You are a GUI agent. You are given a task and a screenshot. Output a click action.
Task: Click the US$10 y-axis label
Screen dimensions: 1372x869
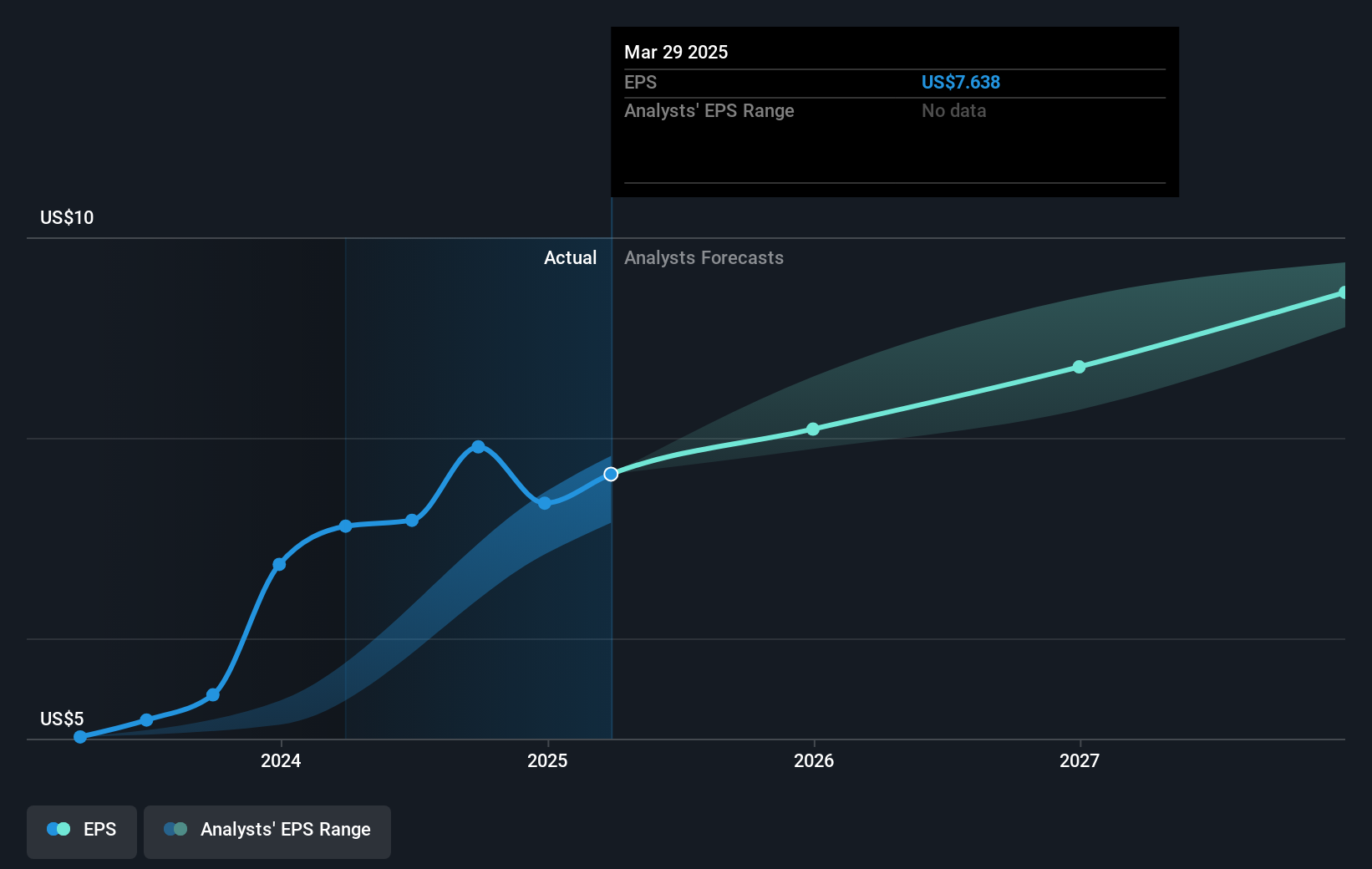[x=67, y=217]
